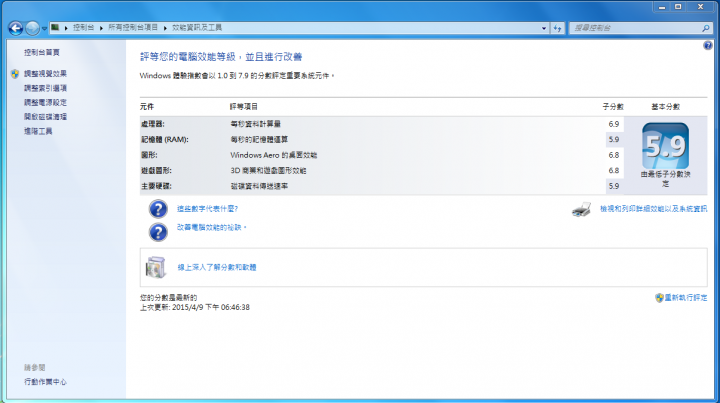
Task: Click shield icon beside 重新執行評定
Action: (x=659, y=298)
